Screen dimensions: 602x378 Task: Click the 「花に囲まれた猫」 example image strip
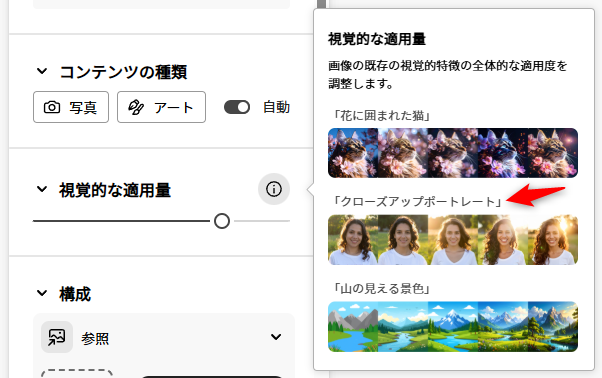click(453, 153)
